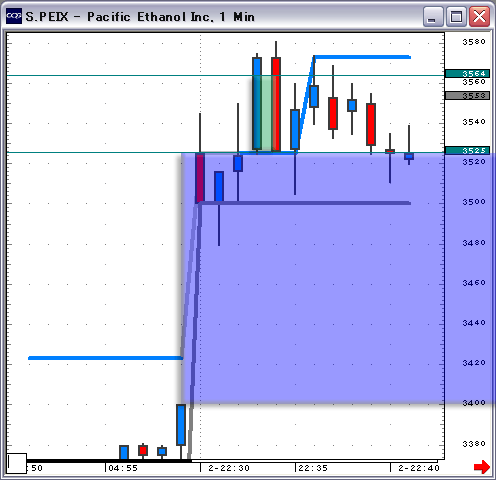The width and height of the screenshot is (496, 480).
Task: Click the 2-22:40 time axis label
Action: [419, 468]
